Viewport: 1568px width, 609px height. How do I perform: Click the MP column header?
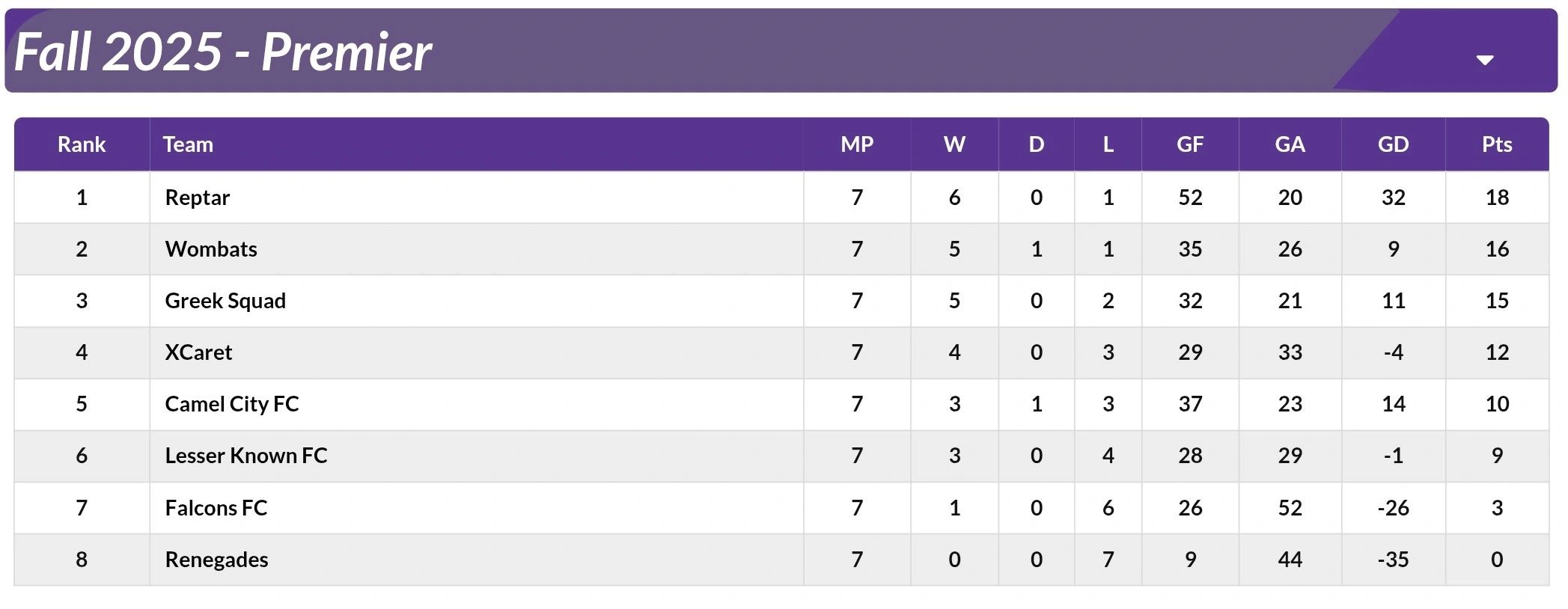(857, 144)
